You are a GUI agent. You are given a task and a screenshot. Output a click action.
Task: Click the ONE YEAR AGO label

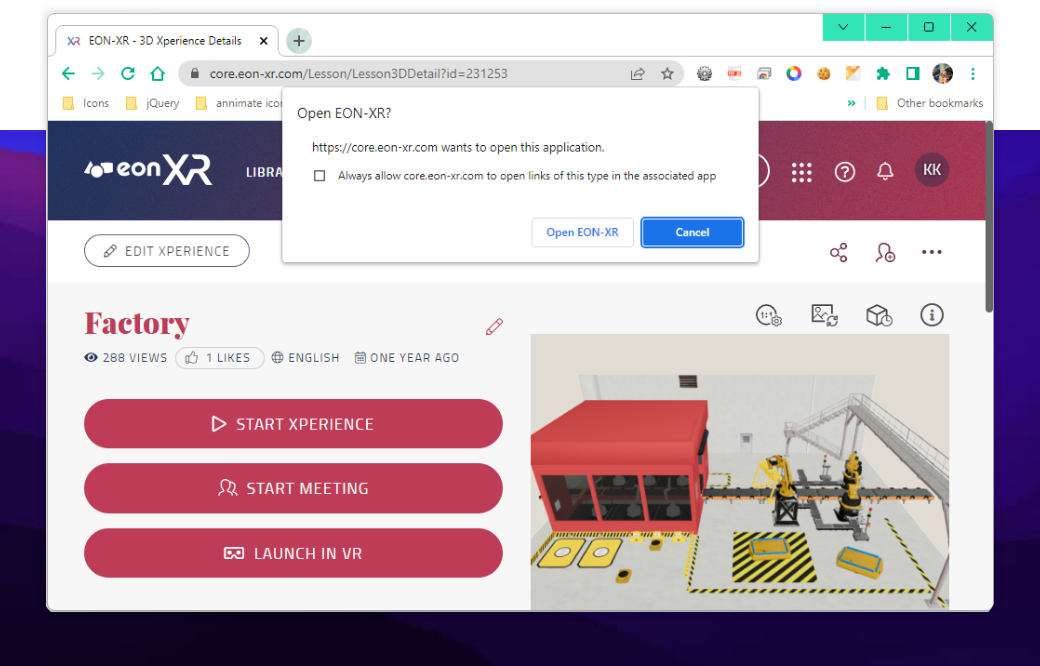(407, 358)
